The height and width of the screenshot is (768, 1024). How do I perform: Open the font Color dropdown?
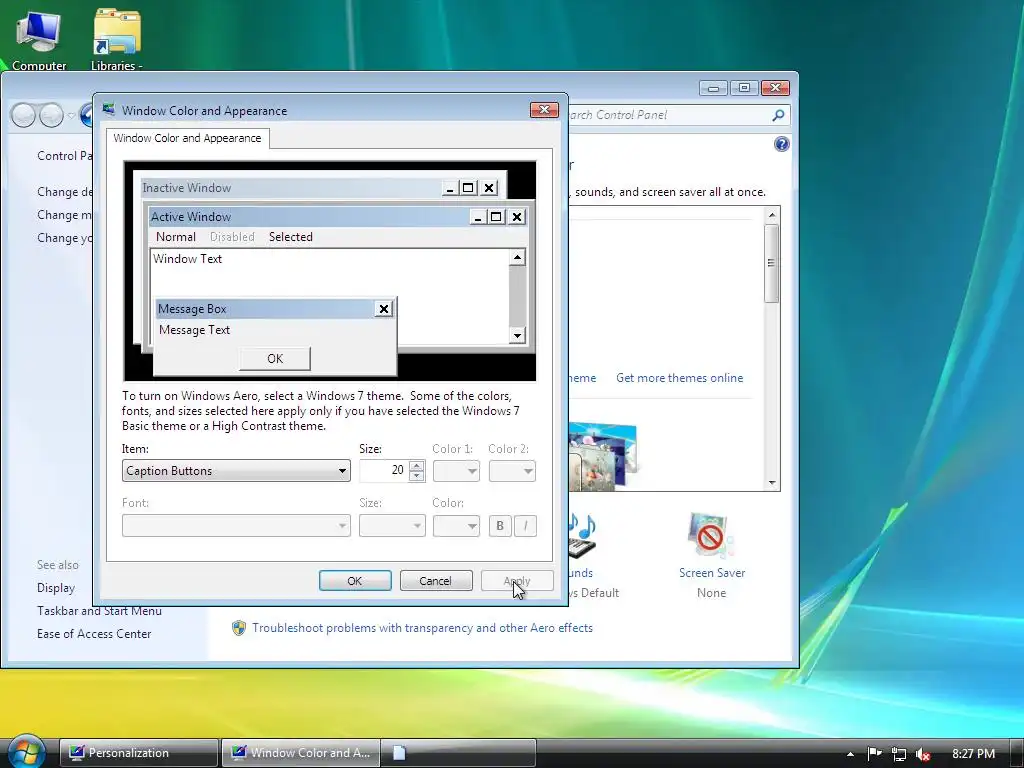pyautogui.click(x=456, y=526)
